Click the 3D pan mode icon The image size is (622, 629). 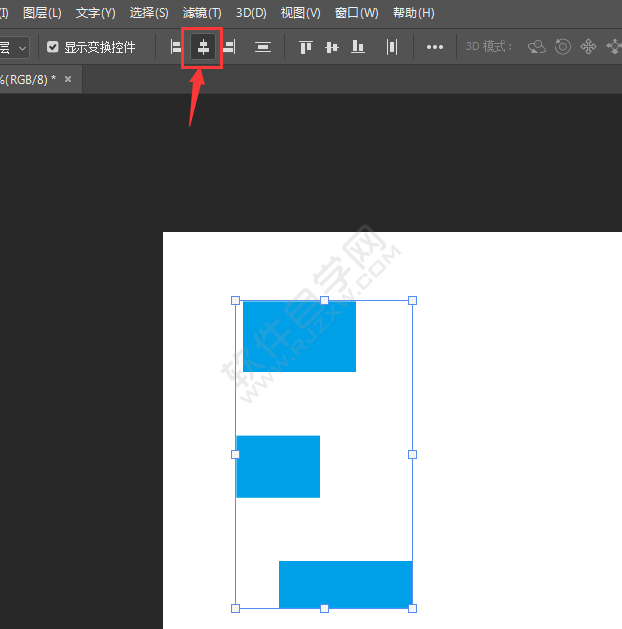coord(588,47)
